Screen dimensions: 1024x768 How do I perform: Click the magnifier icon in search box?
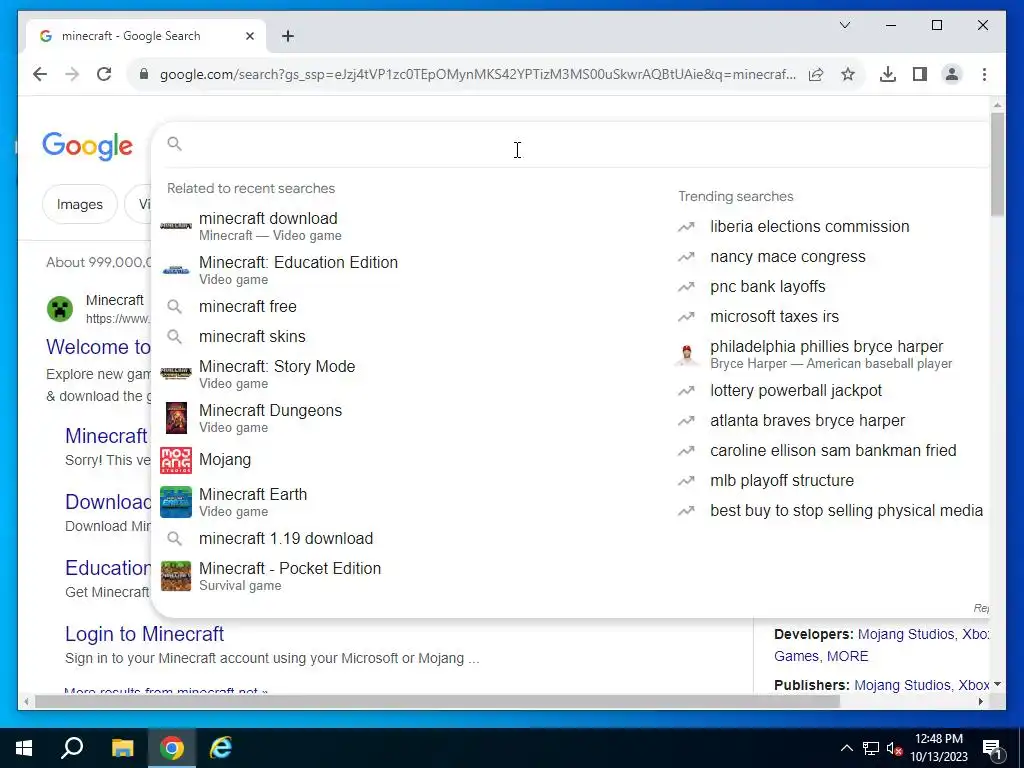pyautogui.click(x=174, y=144)
